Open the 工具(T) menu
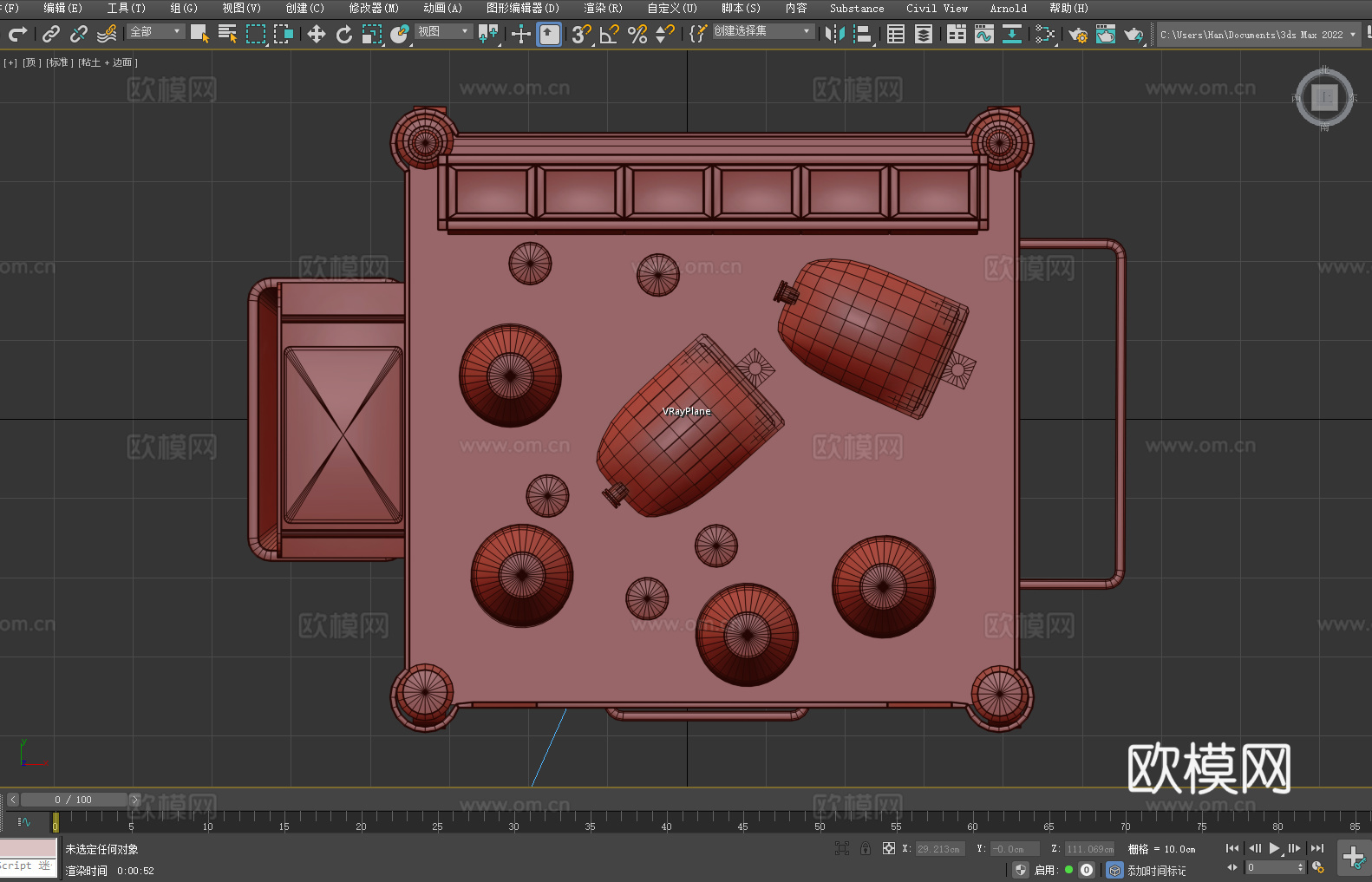The height and width of the screenshot is (882, 1372). click(x=127, y=8)
